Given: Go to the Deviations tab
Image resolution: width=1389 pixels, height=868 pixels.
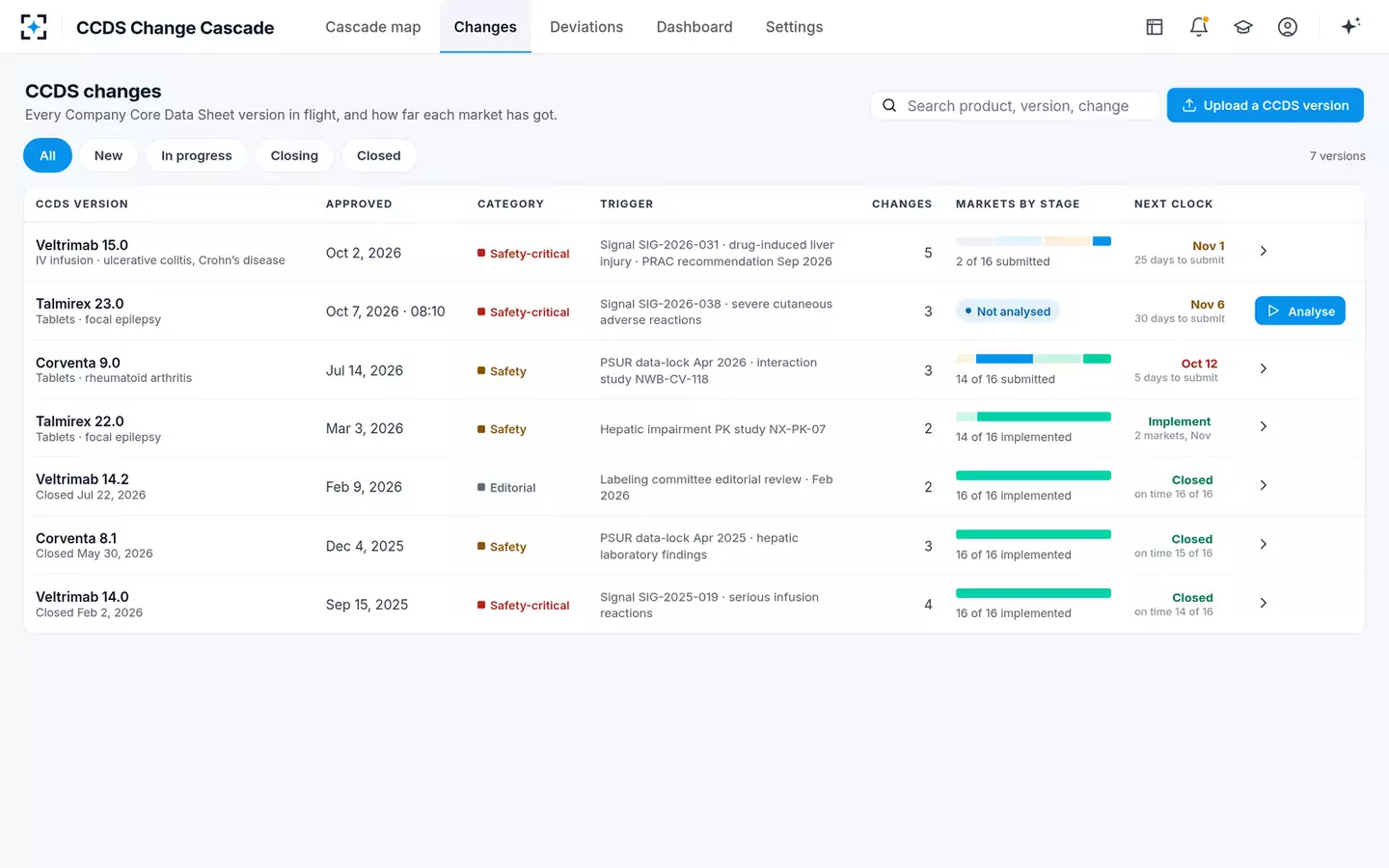Looking at the screenshot, I should point(586,27).
